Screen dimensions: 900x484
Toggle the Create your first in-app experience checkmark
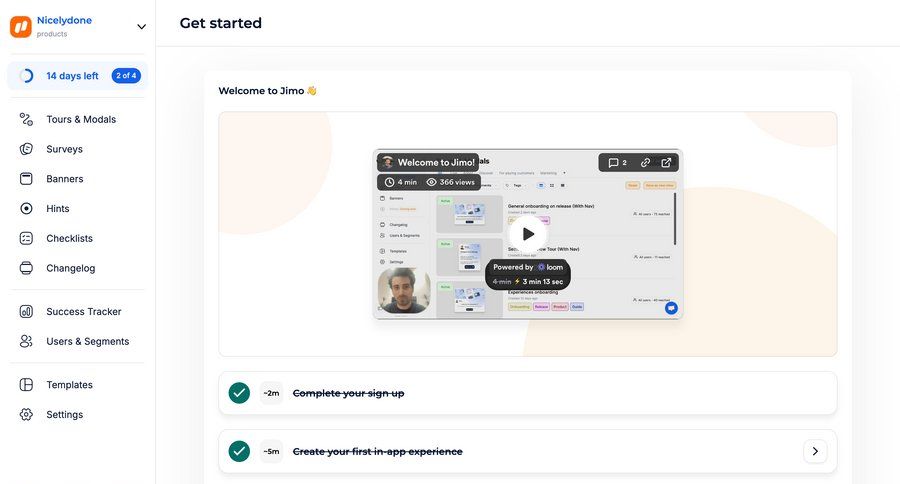(x=239, y=451)
